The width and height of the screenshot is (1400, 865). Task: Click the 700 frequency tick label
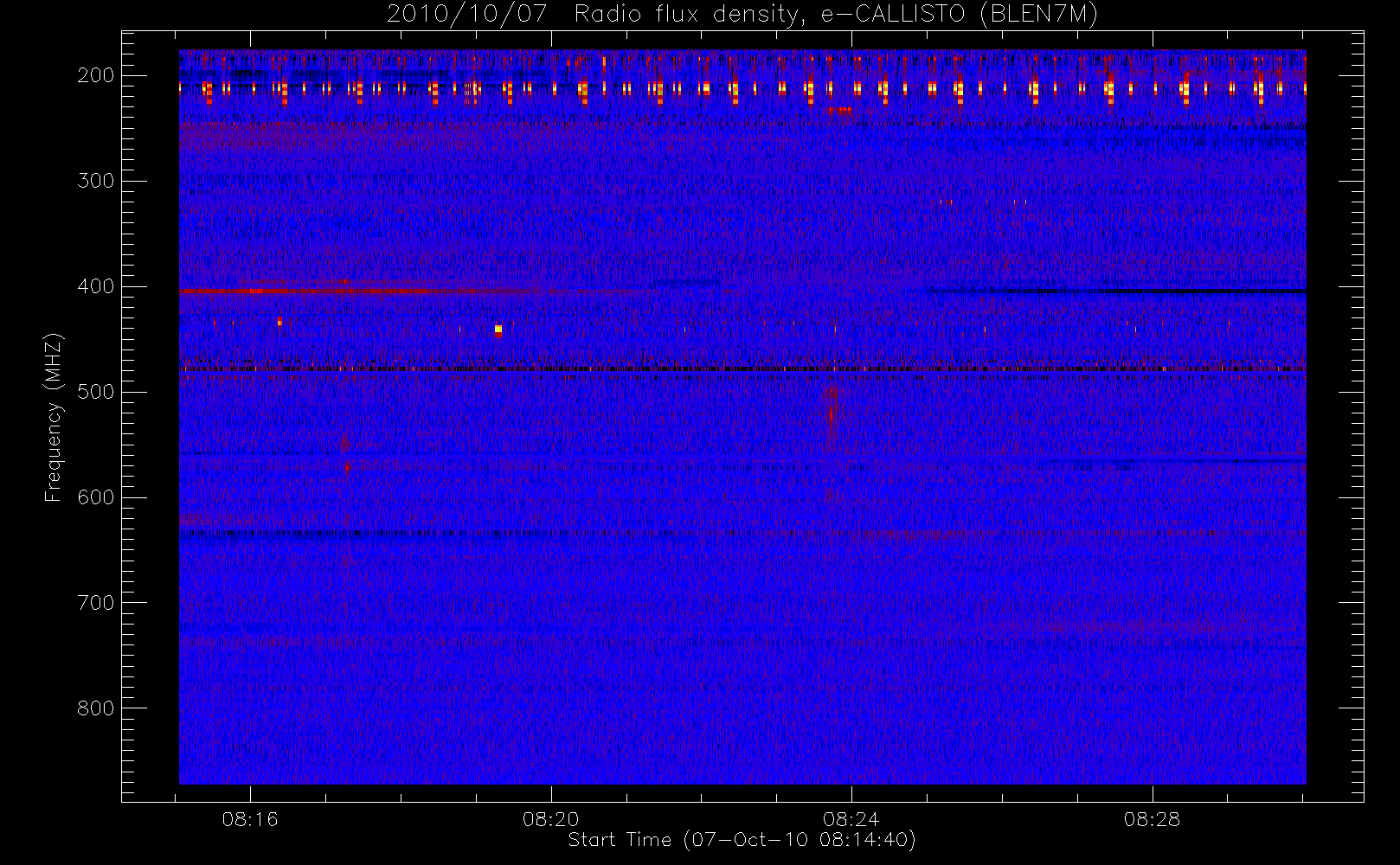(96, 603)
